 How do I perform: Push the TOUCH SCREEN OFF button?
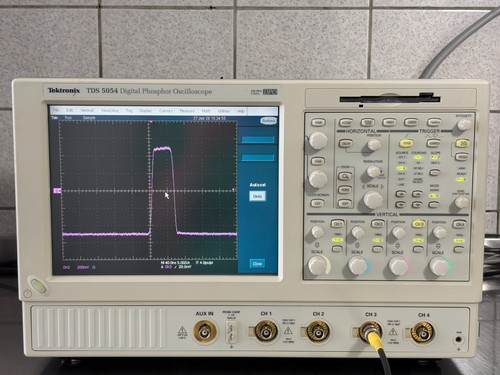pos(317,203)
